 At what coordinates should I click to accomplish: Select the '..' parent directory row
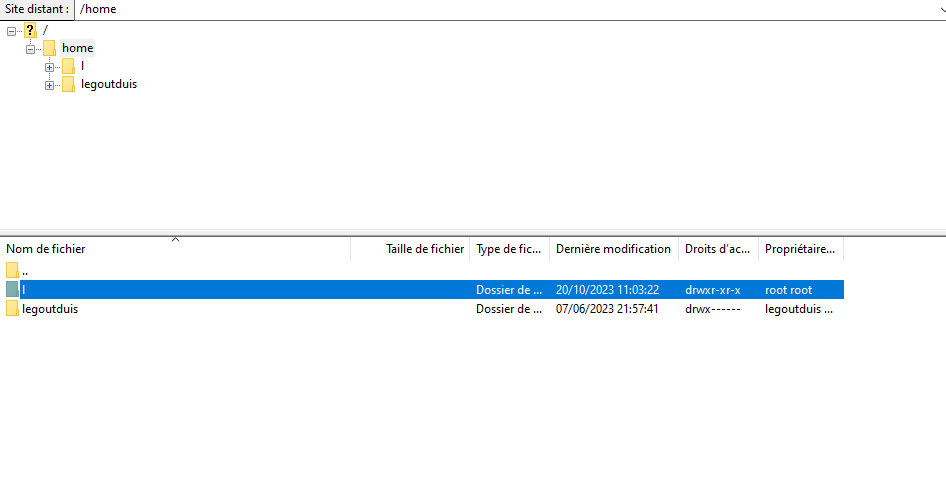(x=422, y=271)
